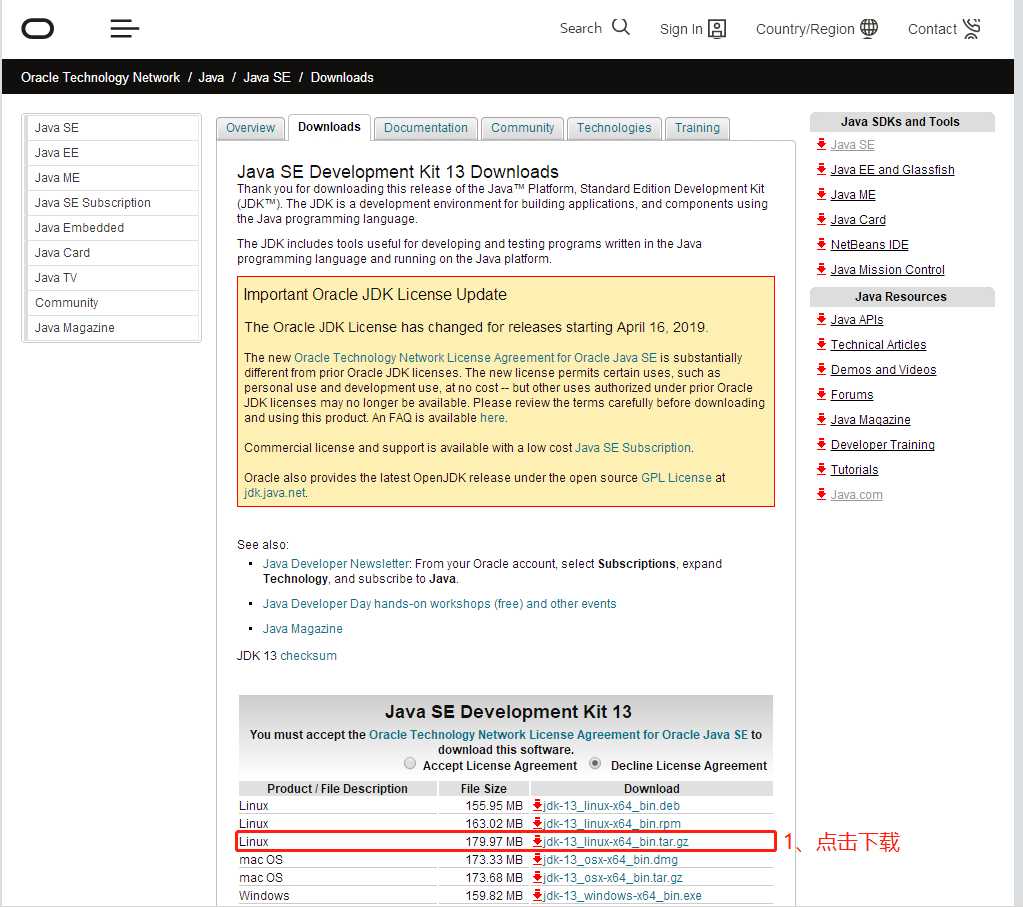Click download arrow icon beside Java Card in right sidebar
Image resolution: width=1023 pixels, height=907 pixels.
(821, 220)
